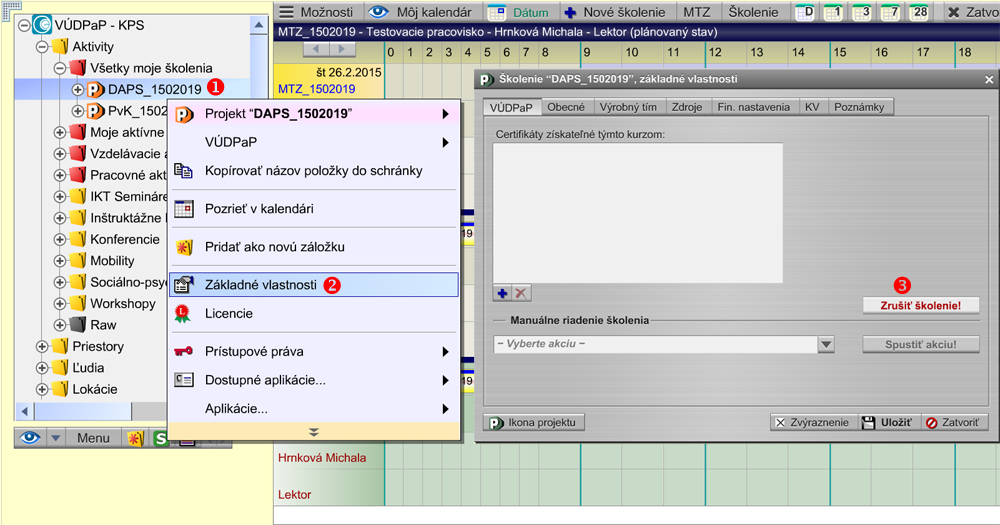
Task: Open the 28-day calendar view icon
Action: tap(920, 12)
